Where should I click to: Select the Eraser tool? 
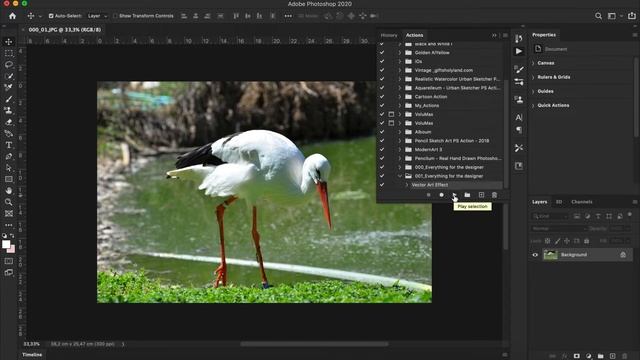pos(9,122)
